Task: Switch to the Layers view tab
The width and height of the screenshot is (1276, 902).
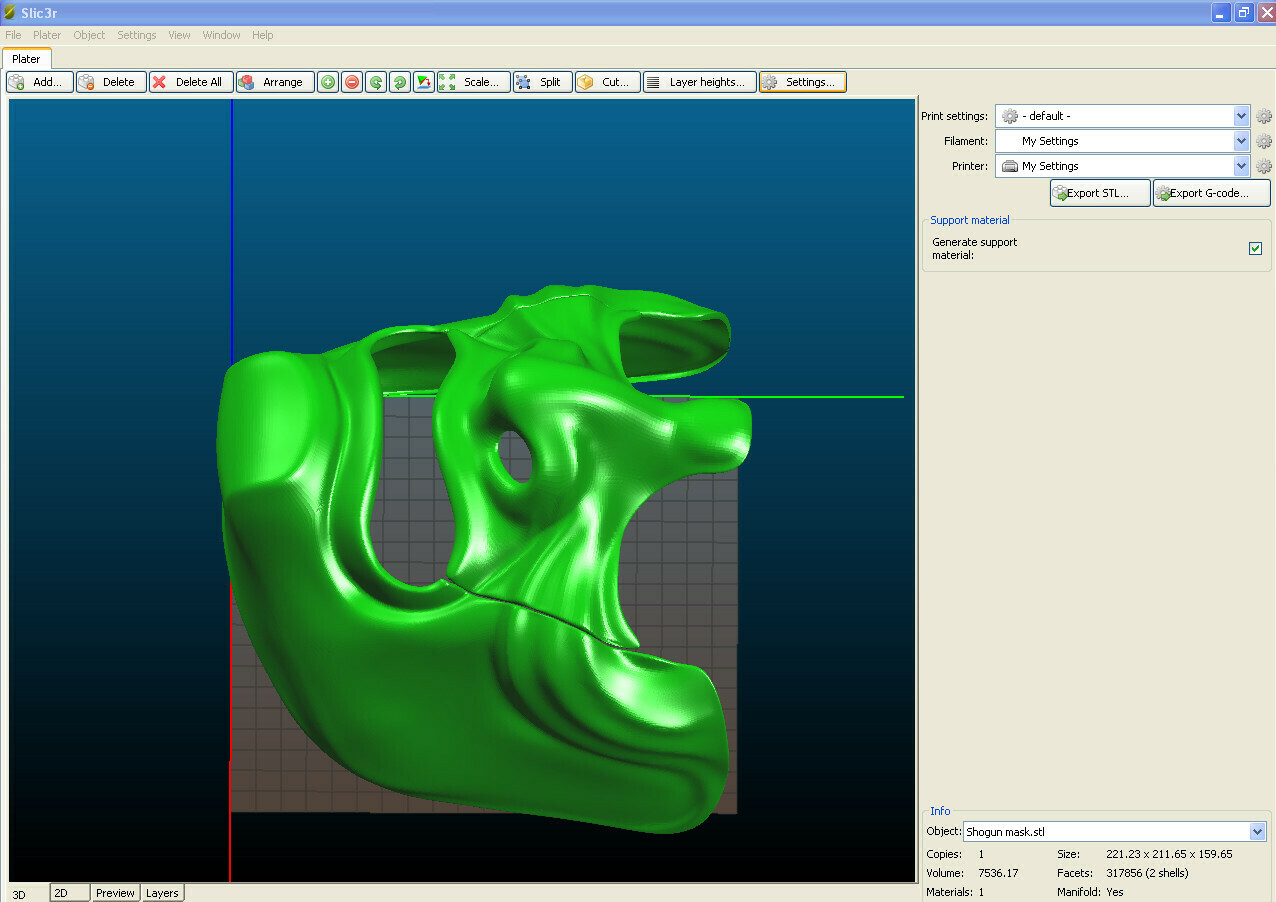Action: pyautogui.click(x=162, y=892)
